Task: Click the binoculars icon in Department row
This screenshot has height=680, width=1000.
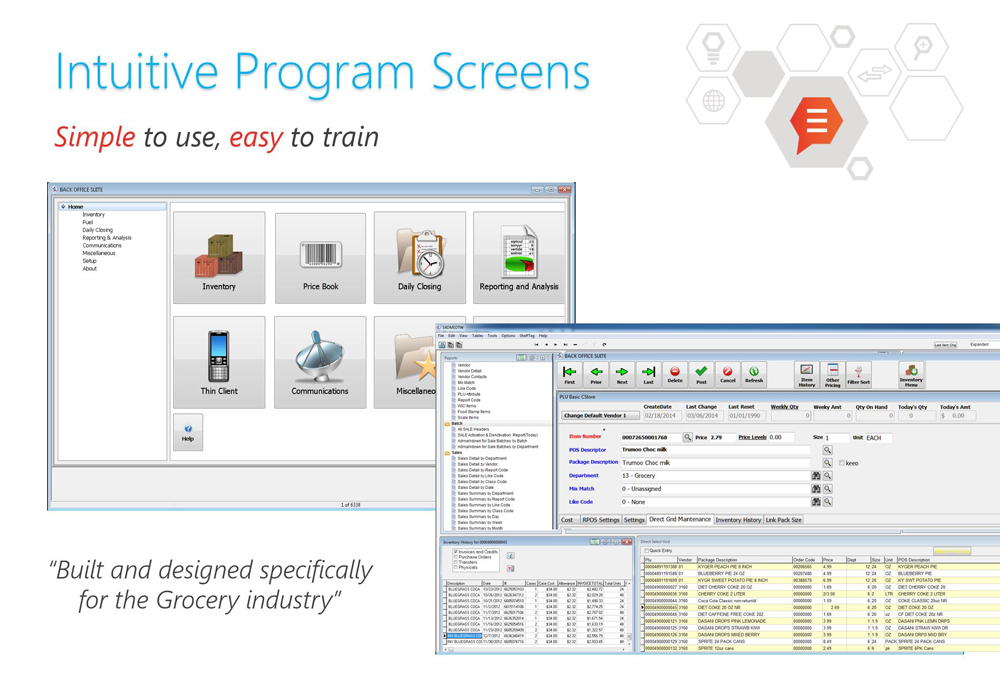Action: pyautogui.click(x=816, y=476)
